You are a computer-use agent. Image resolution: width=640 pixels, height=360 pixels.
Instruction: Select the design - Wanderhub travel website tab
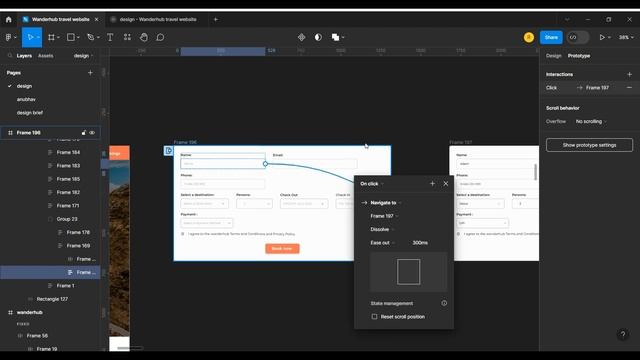(158, 19)
